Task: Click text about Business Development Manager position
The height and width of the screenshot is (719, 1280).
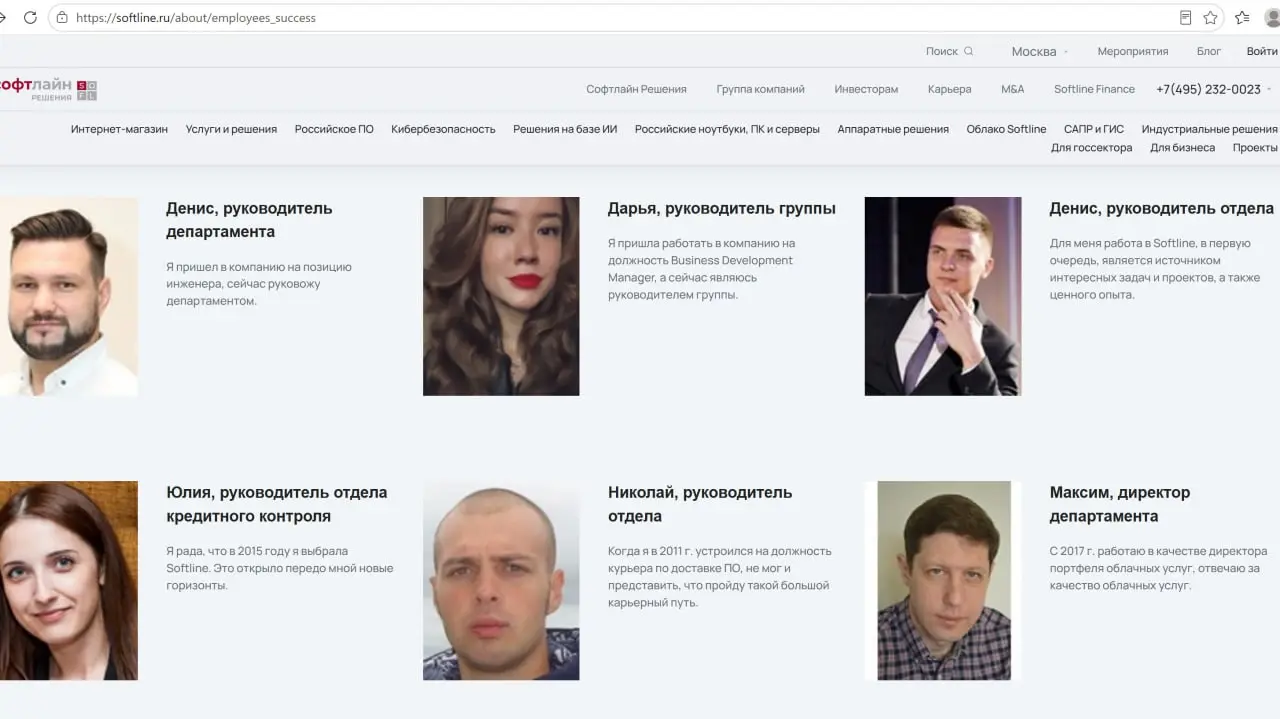Action: (x=702, y=269)
